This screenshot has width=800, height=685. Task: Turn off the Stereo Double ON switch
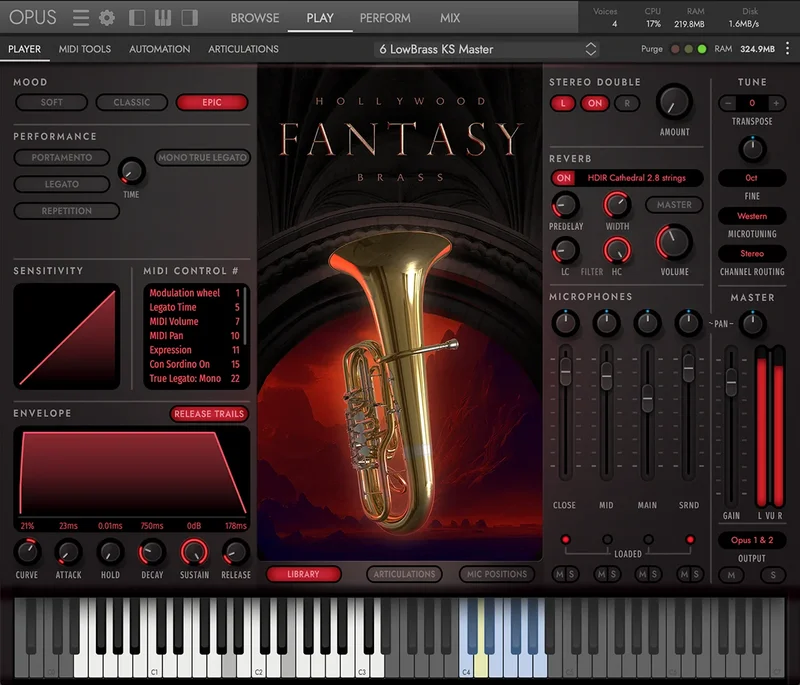click(x=595, y=103)
